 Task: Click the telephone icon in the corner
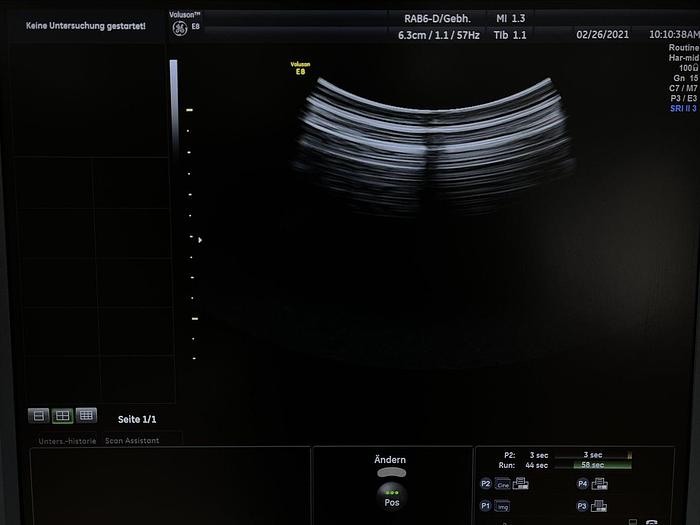coord(652,522)
